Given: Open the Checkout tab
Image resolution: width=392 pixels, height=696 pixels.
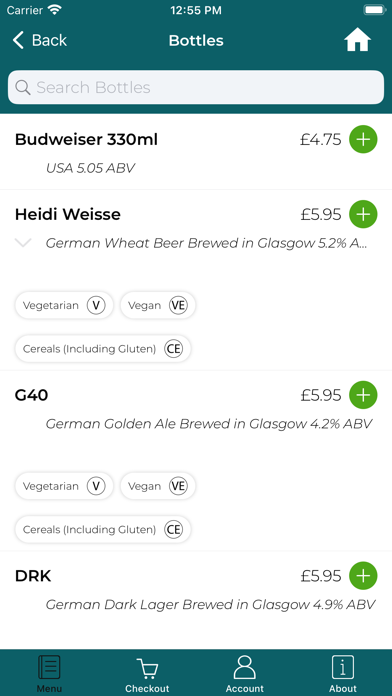Looking at the screenshot, I should pos(147,675).
